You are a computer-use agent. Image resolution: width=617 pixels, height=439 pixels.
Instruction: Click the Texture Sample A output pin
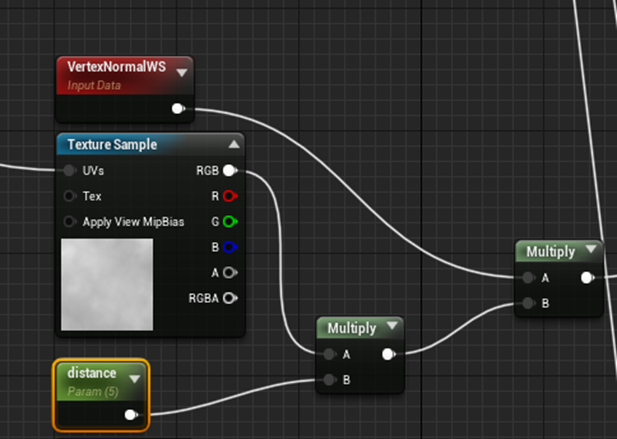(x=230, y=273)
